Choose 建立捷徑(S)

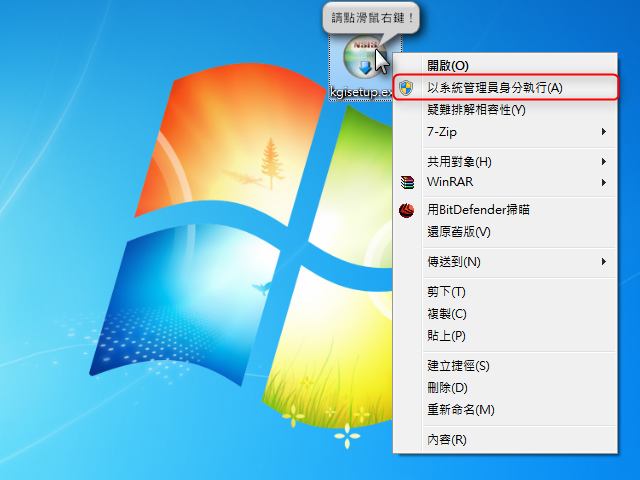click(505, 366)
